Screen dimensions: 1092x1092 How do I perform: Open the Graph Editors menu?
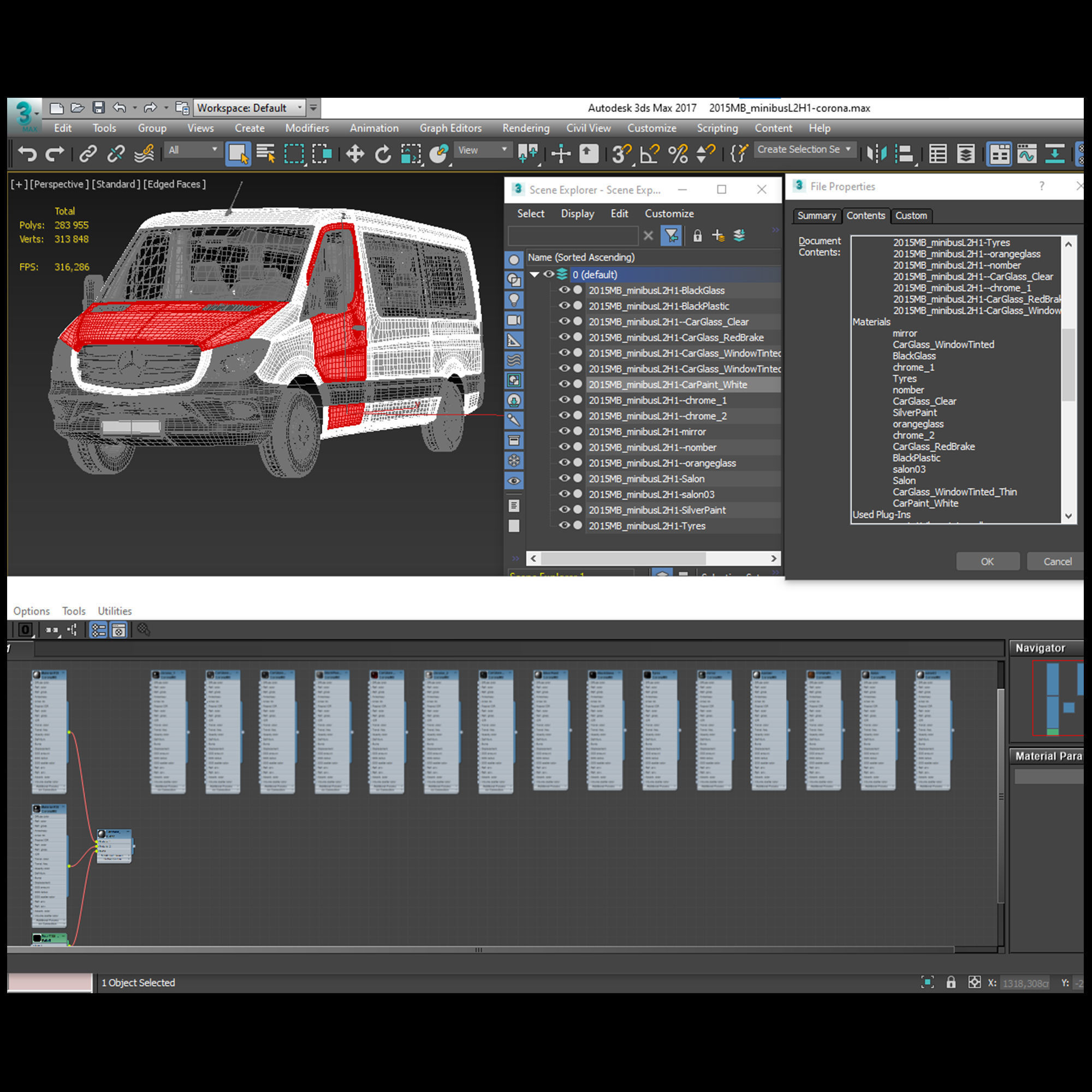coord(450,128)
